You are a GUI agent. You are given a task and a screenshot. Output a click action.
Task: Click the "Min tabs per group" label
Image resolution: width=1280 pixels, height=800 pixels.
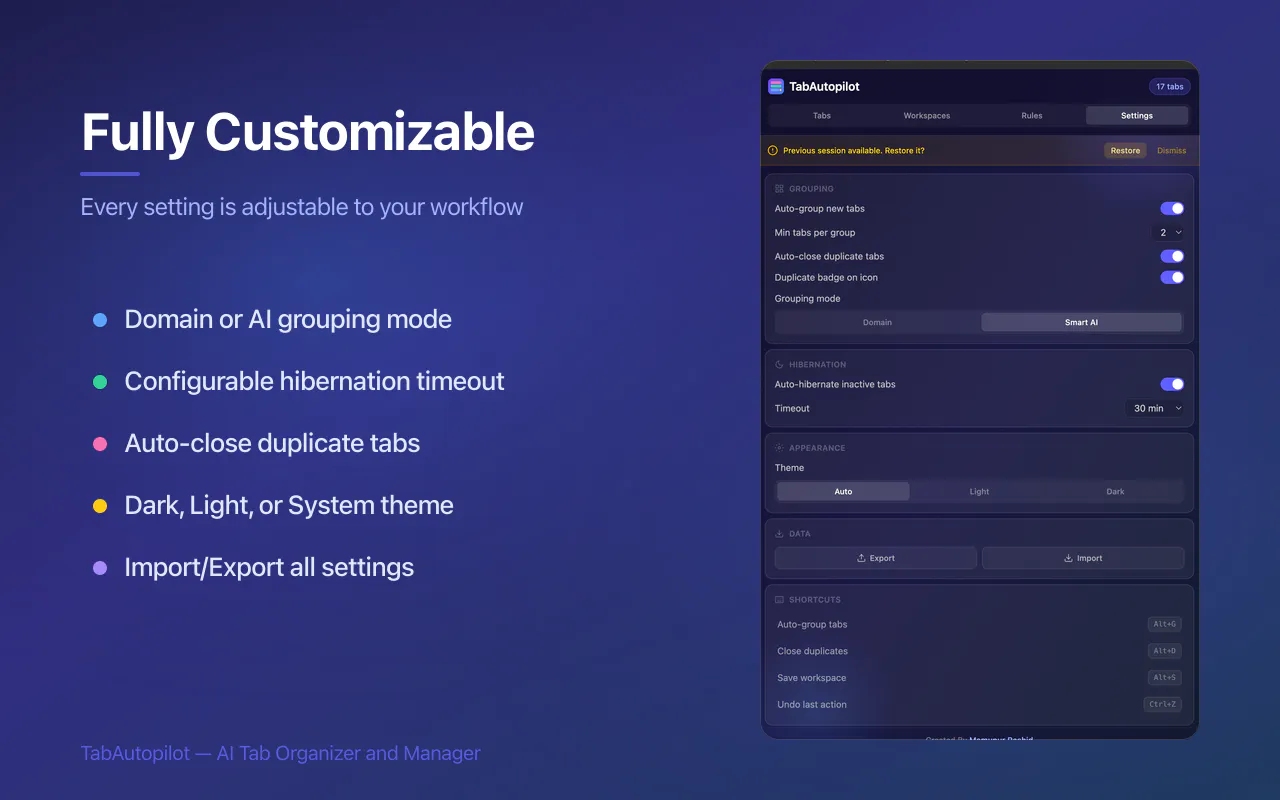click(x=815, y=233)
